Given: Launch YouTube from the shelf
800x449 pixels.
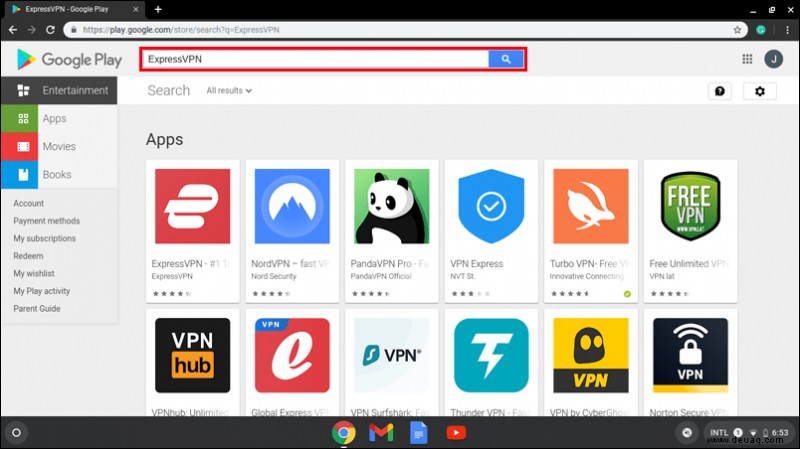Looking at the screenshot, I should (456, 433).
